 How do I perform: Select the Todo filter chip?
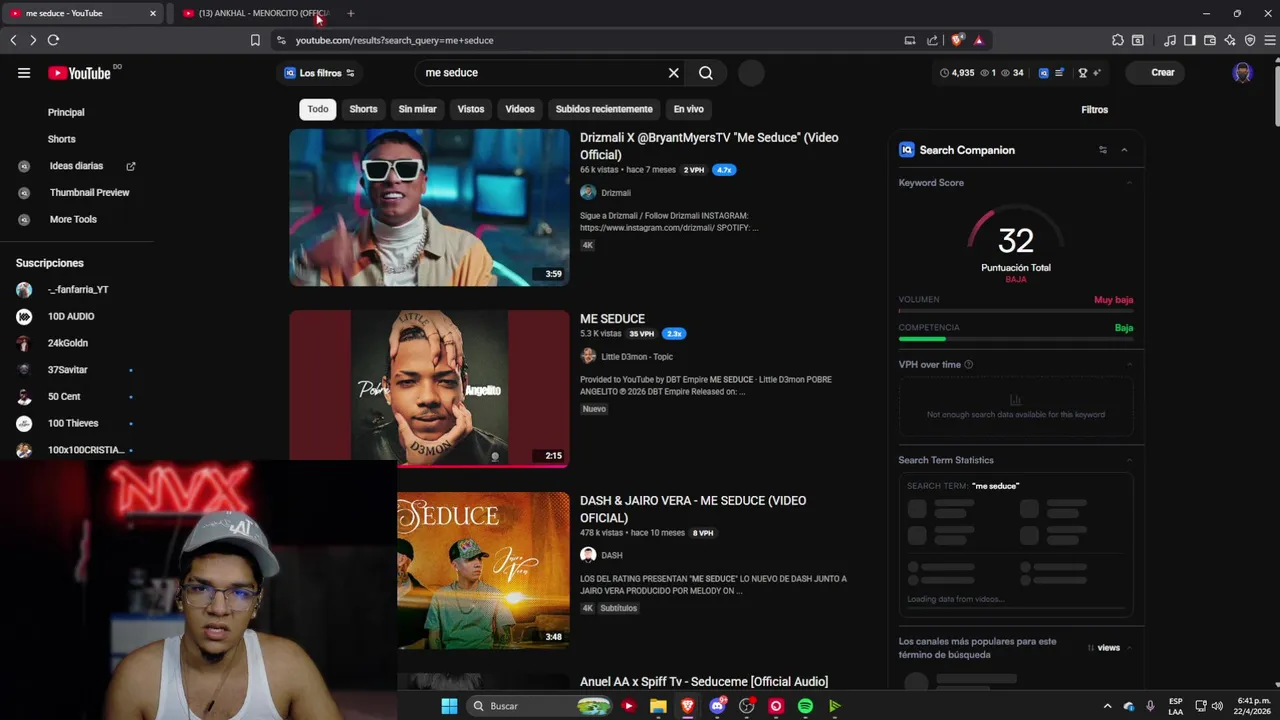point(318,109)
